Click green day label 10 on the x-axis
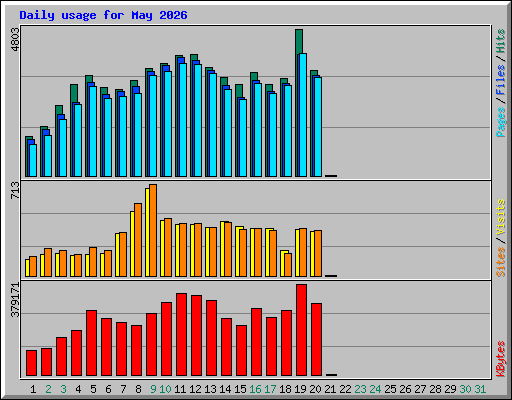 coord(165,389)
